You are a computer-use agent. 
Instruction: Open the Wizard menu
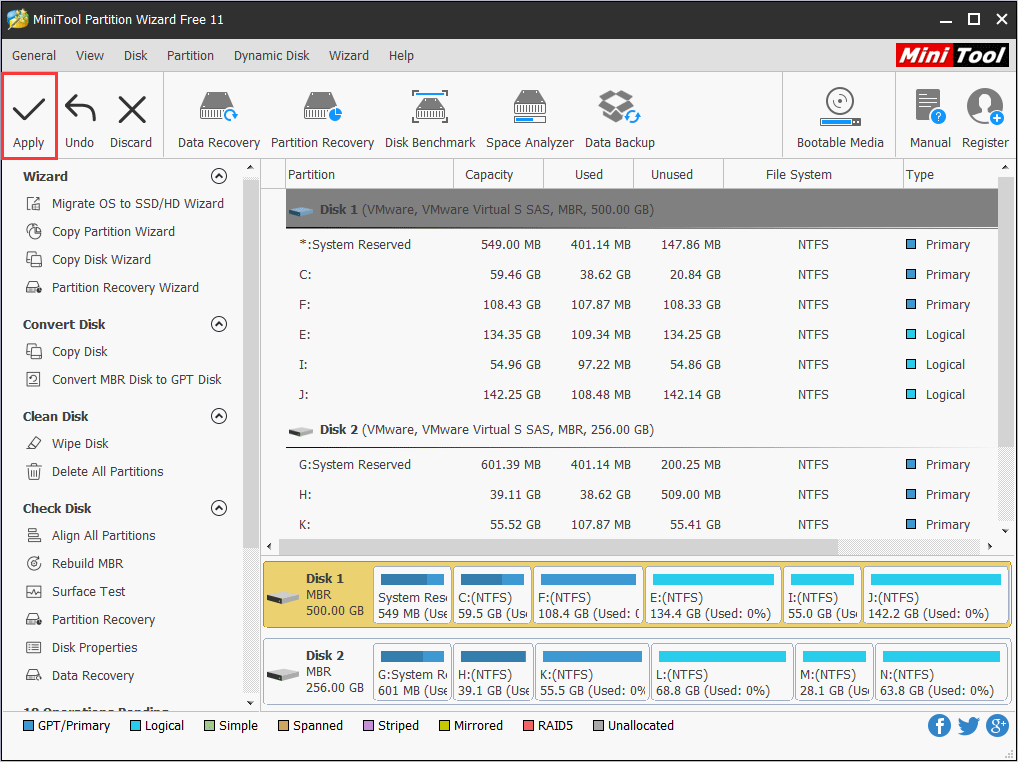click(349, 56)
